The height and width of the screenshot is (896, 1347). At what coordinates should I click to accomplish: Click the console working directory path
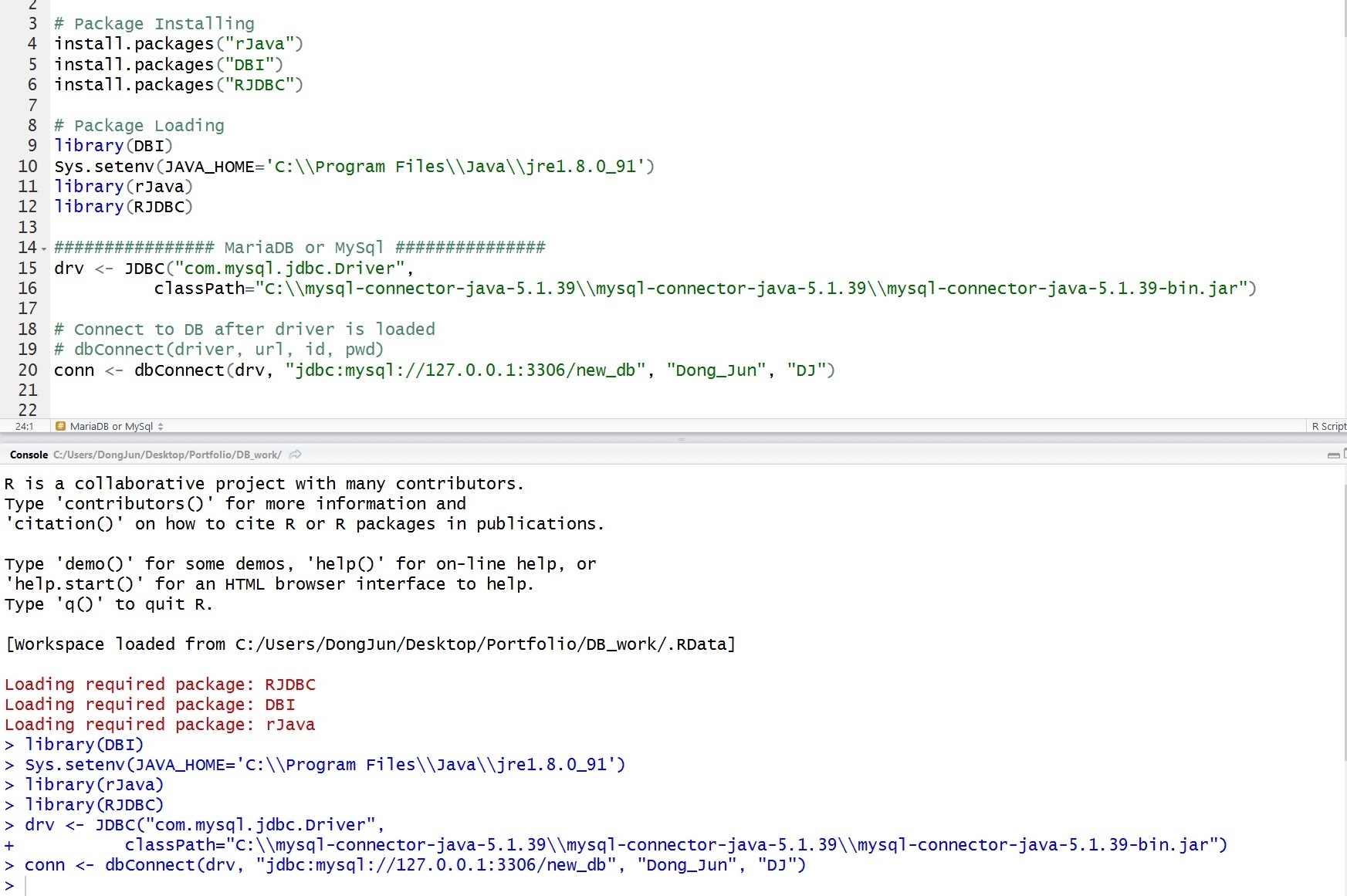167,455
